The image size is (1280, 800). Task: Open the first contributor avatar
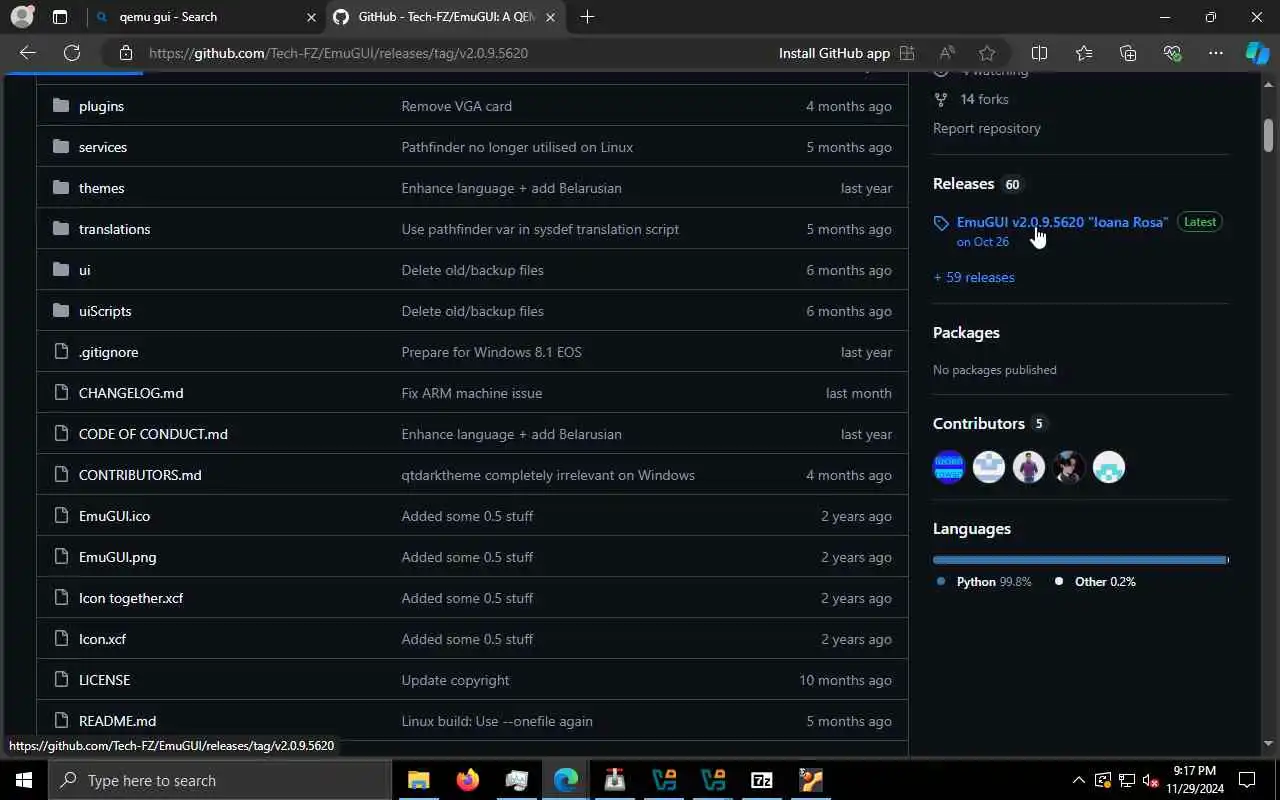click(x=949, y=467)
